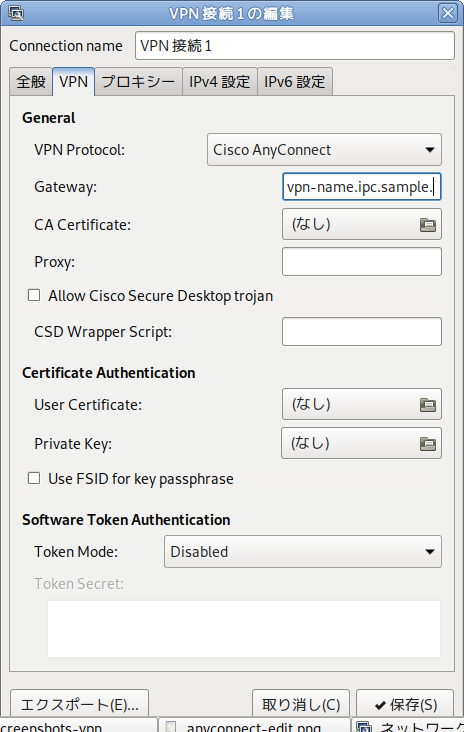The height and width of the screenshot is (732, 464).
Task: Open the IPv4 設定 tab
Action: (220, 82)
